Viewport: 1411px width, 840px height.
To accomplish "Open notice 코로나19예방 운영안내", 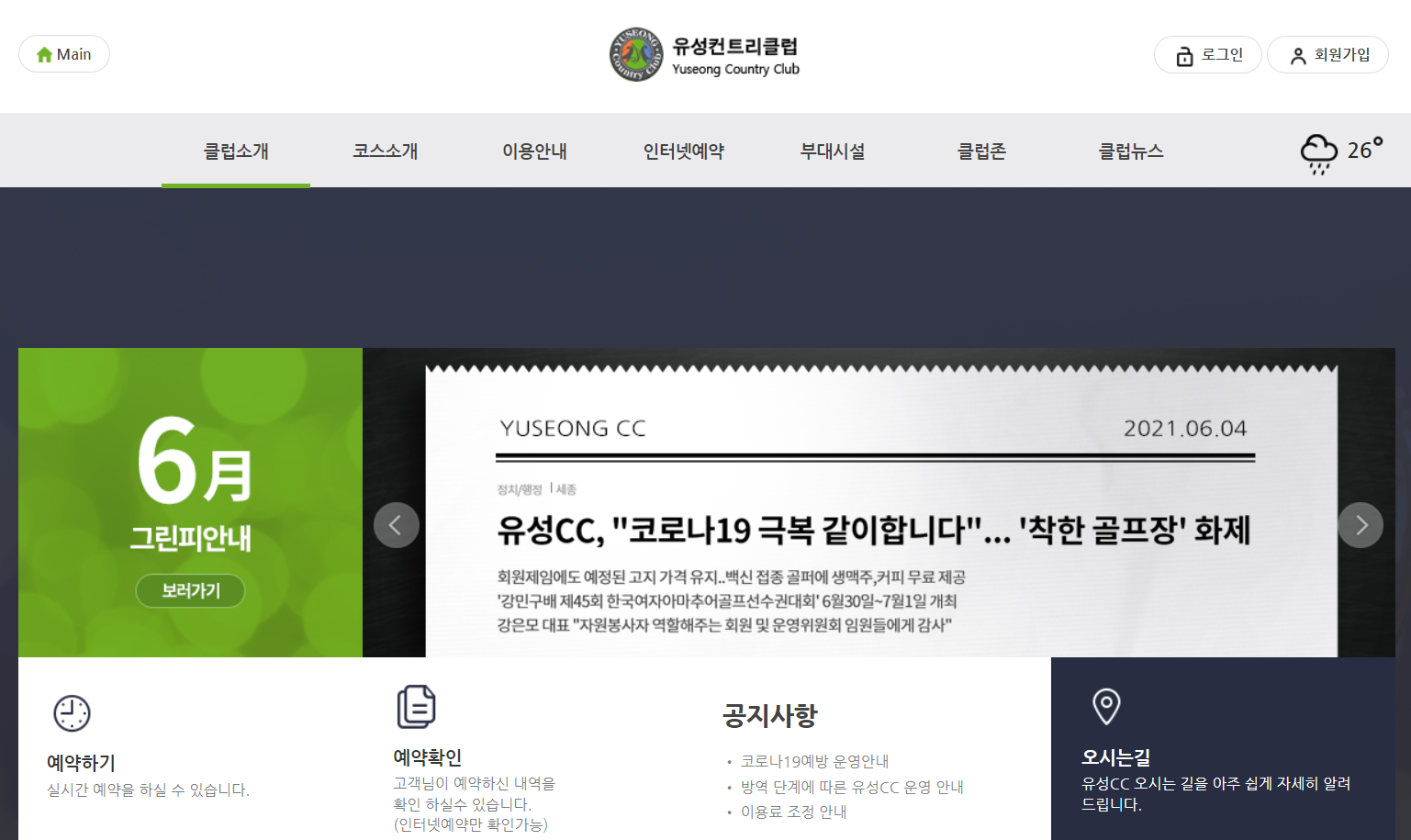I will click(814, 761).
